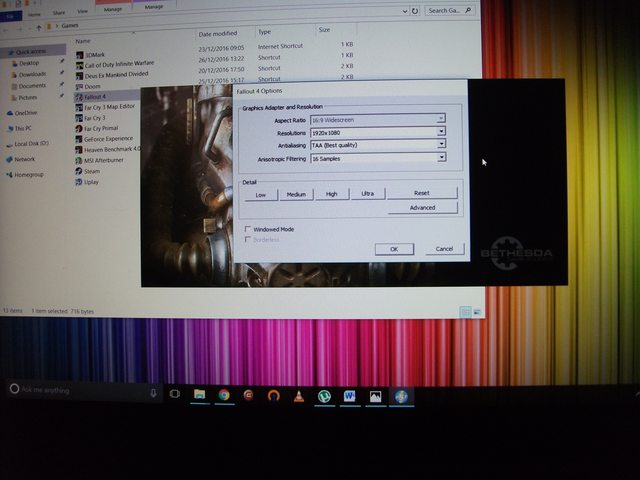Image resolution: width=640 pixels, height=480 pixels.
Task: Open the Anisotropic Filtering dropdown
Action: pos(378,158)
